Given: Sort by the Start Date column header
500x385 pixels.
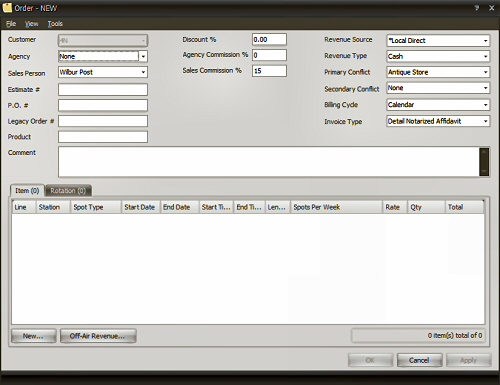Looking at the screenshot, I should [141, 207].
